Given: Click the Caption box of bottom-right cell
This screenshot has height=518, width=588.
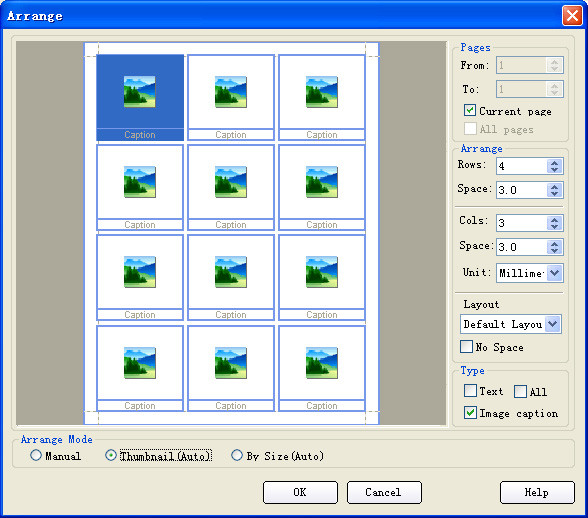Looking at the screenshot, I should coord(322,405).
